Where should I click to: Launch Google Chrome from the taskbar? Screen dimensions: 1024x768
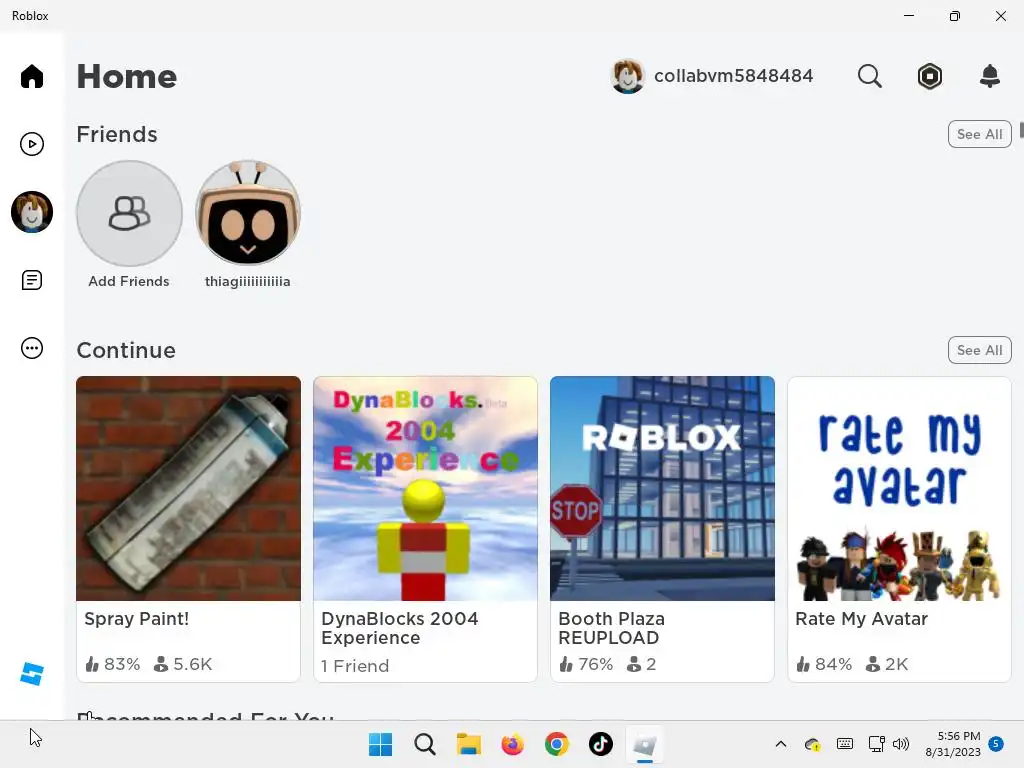coord(556,744)
